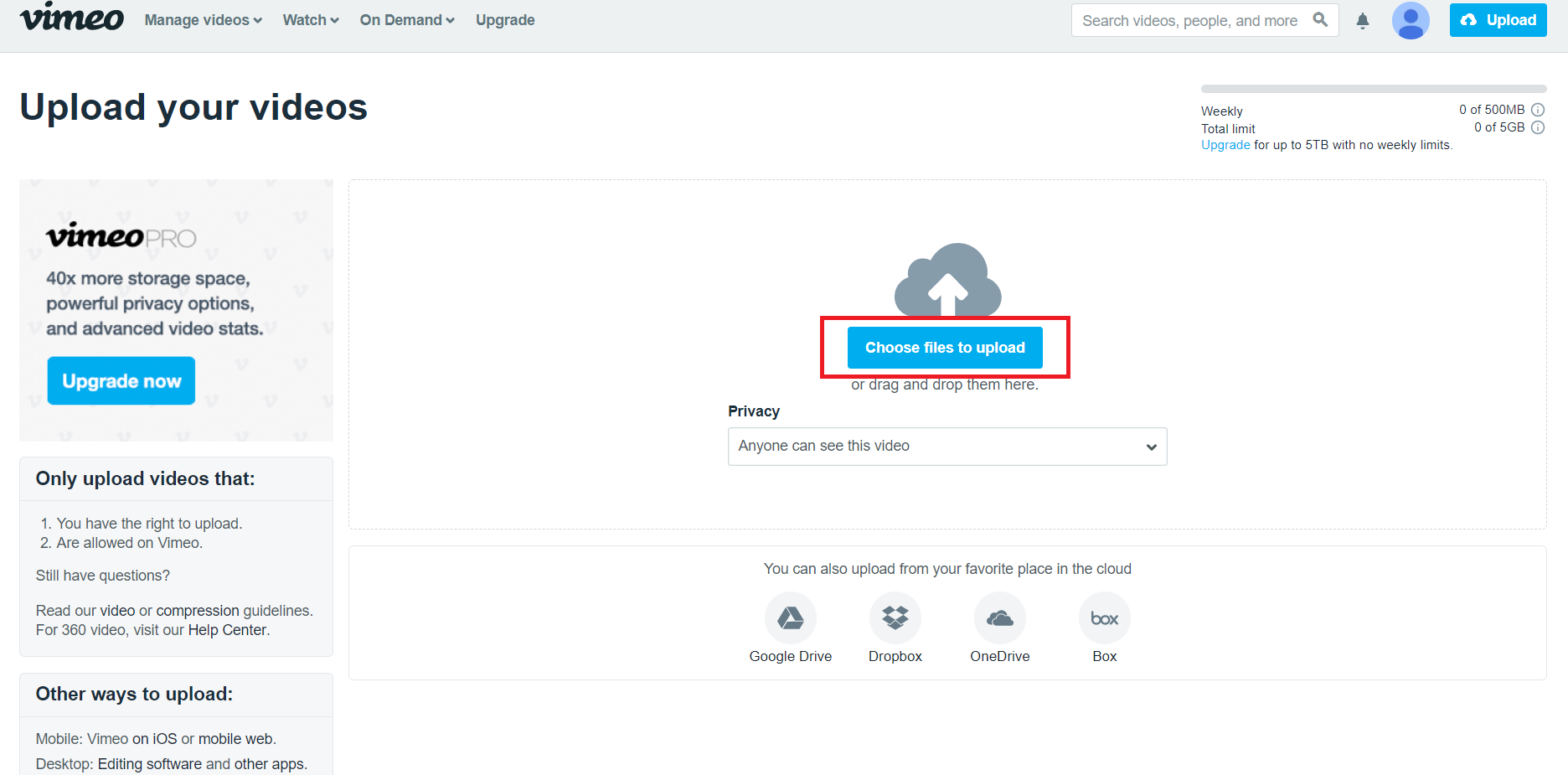
Task: Open the Privacy dropdown
Action: [x=947, y=447]
